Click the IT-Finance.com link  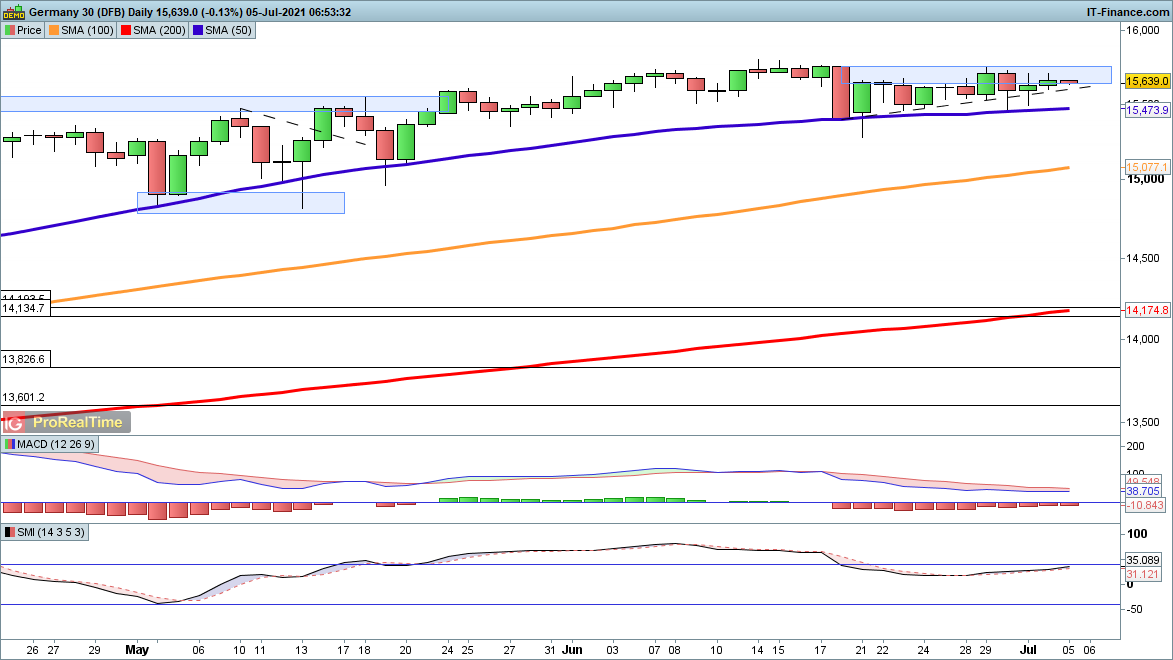pos(1126,12)
